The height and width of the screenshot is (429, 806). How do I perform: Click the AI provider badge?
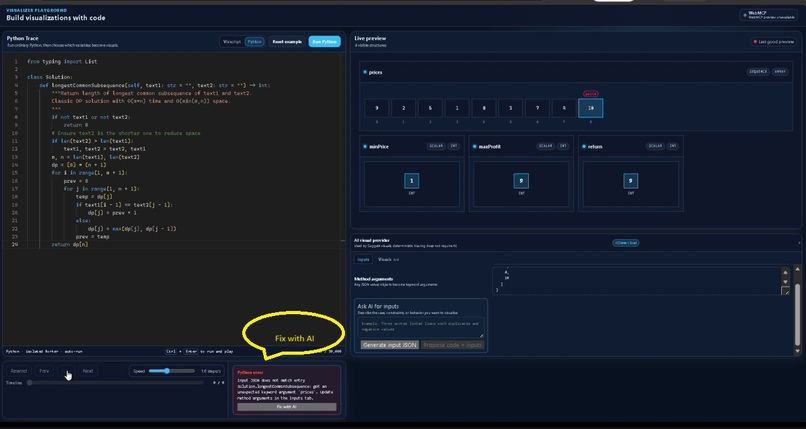[626, 243]
